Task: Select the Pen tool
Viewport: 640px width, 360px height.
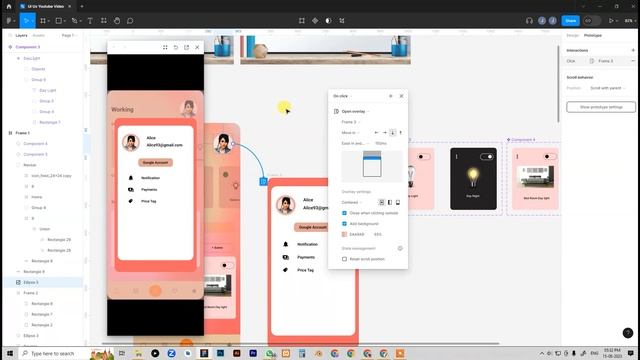Action: point(74,21)
